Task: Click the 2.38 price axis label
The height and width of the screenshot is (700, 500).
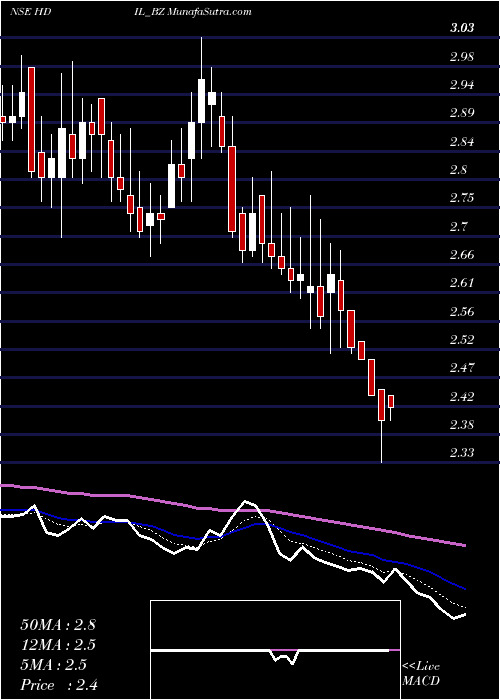Action: click(x=462, y=425)
